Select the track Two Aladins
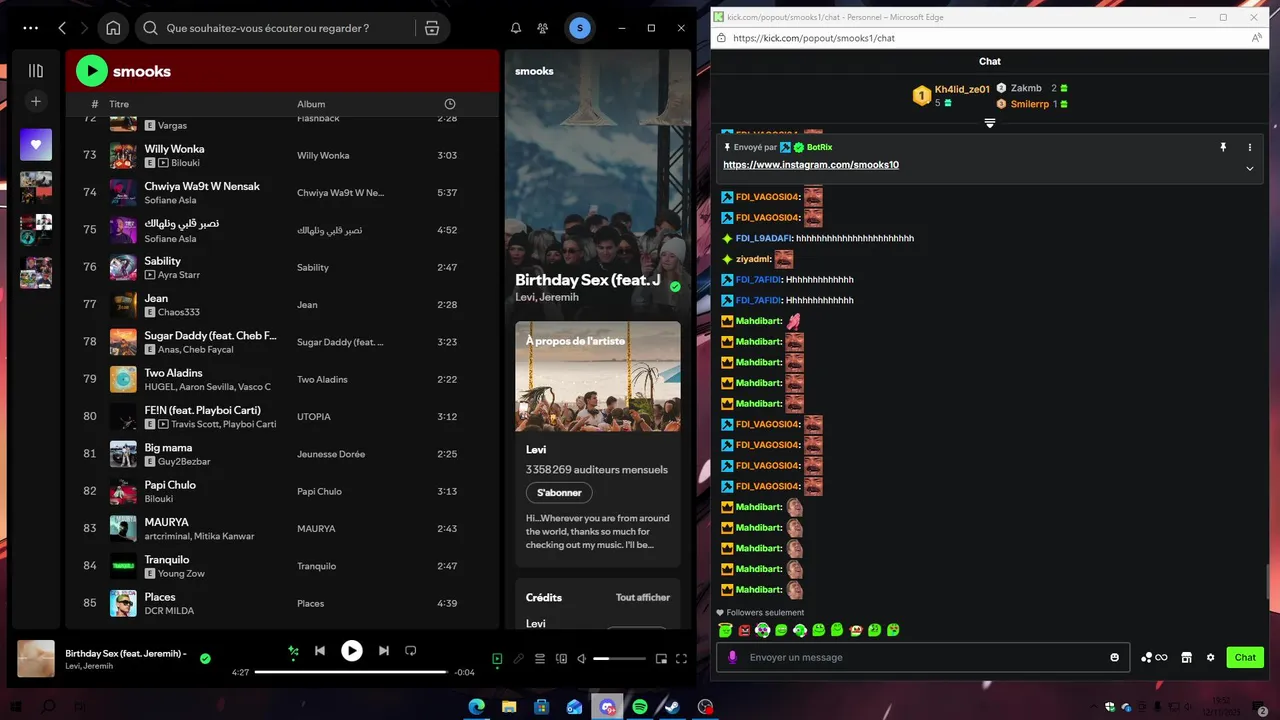Viewport: 1280px width, 720px height. pyautogui.click(x=173, y=373)
